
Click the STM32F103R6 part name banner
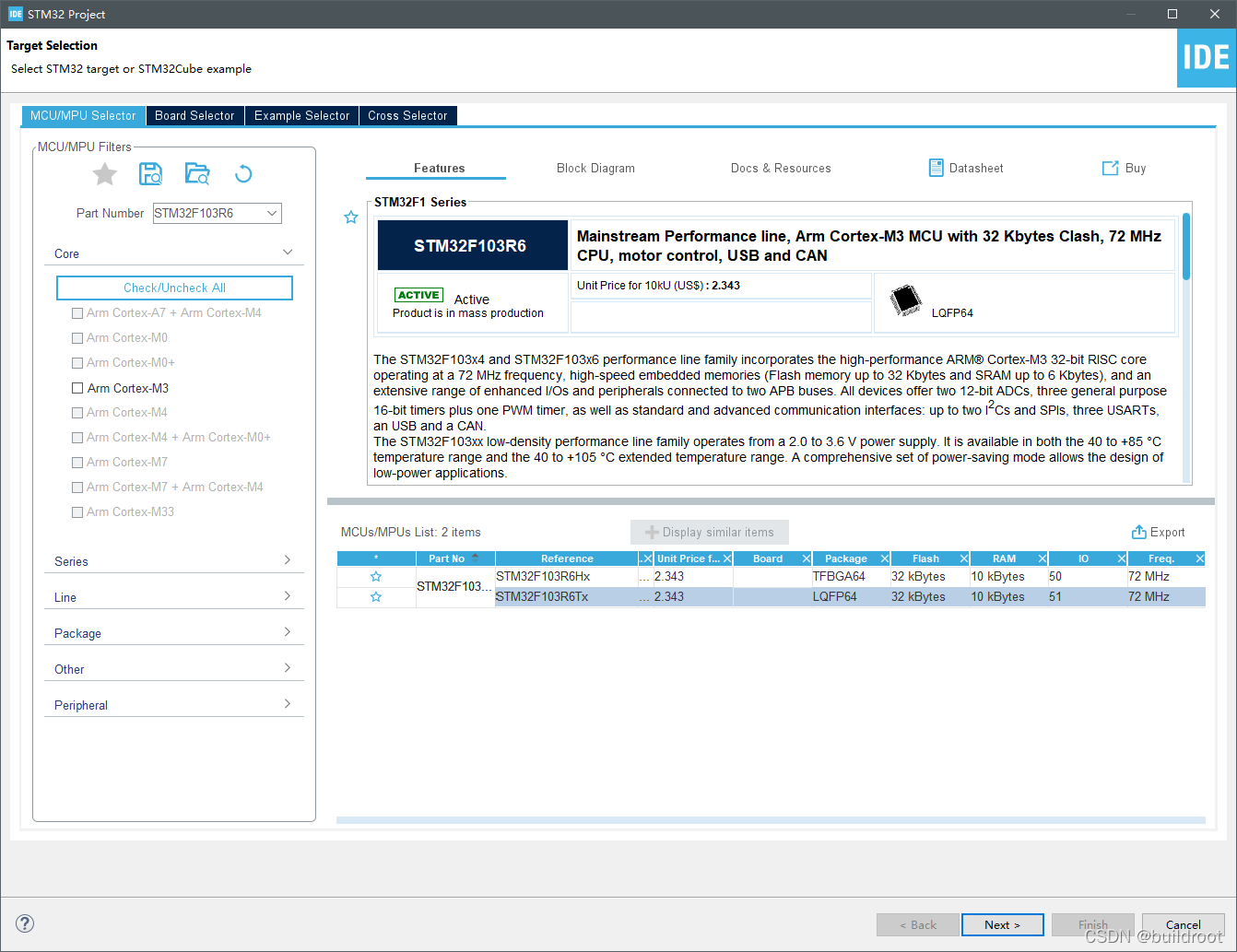pyautogui.click(x=472, y=245)
